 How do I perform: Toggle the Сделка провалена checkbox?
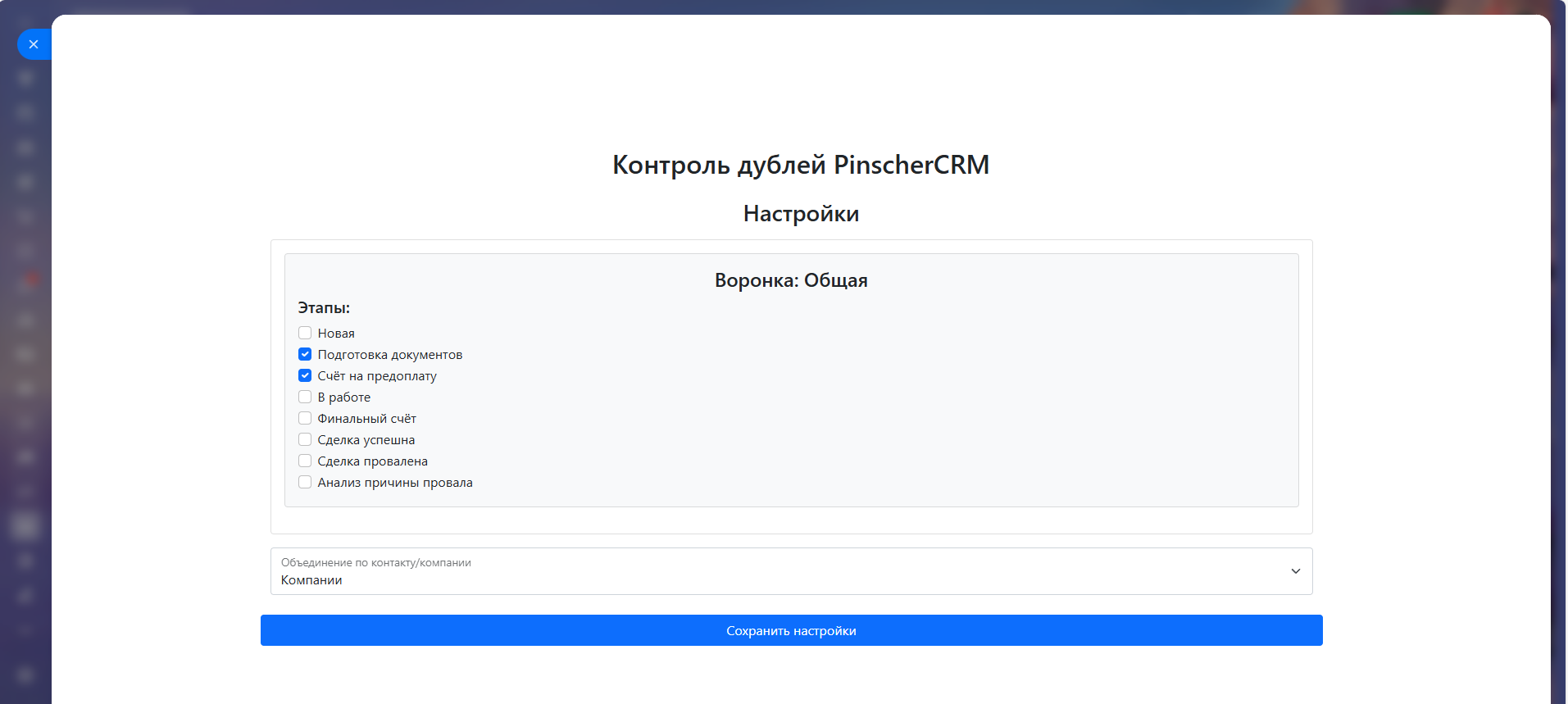pos(305,461)
